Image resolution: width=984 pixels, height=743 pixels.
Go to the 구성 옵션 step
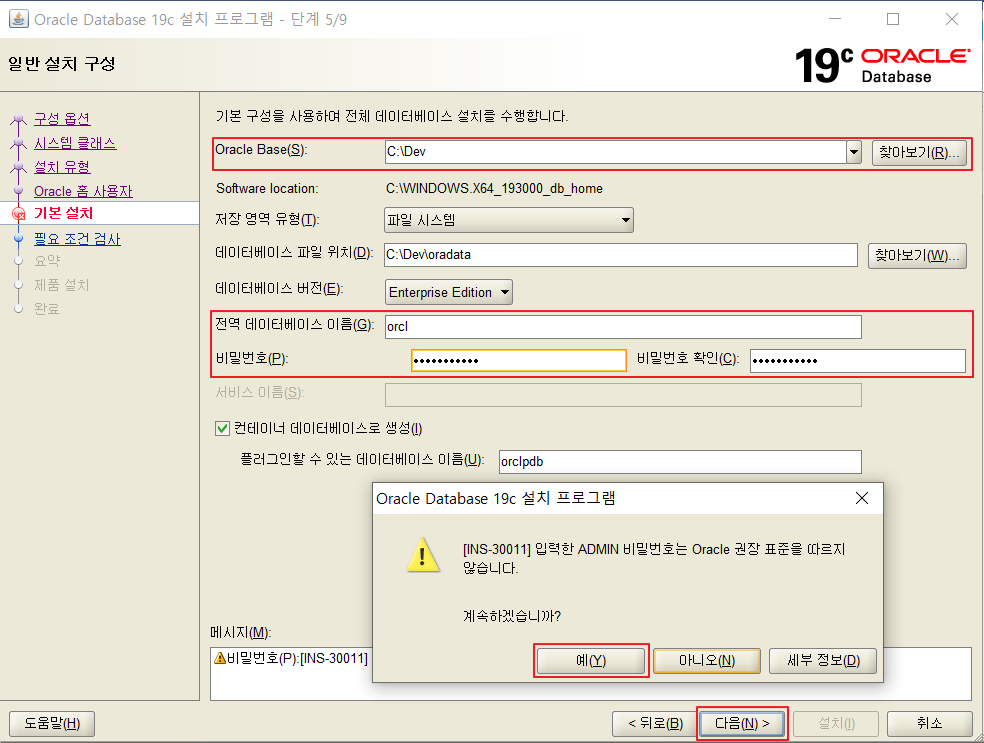pos(62,119)
